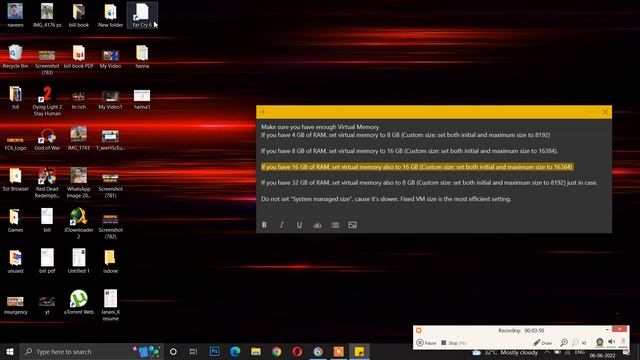Viewport: 640px width, 360px height.
Task: Toggle Strikethrough in the sticky note toolbar
Action: pos(317,225)
